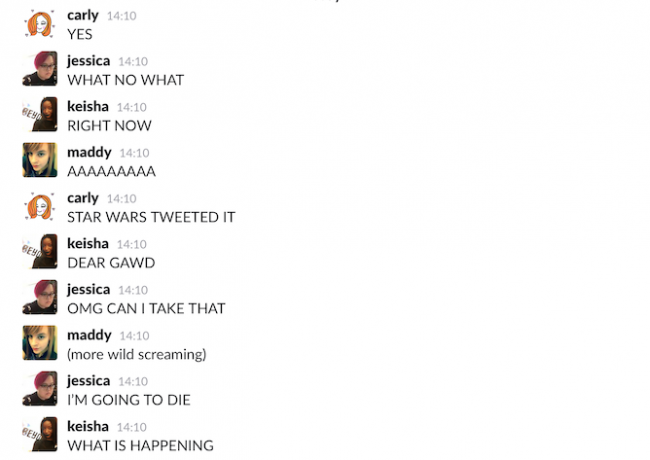Click the 14:10 timestamp on carly's YES message
The height and width of the screenshot is (460, 650).
coord(121,16)
